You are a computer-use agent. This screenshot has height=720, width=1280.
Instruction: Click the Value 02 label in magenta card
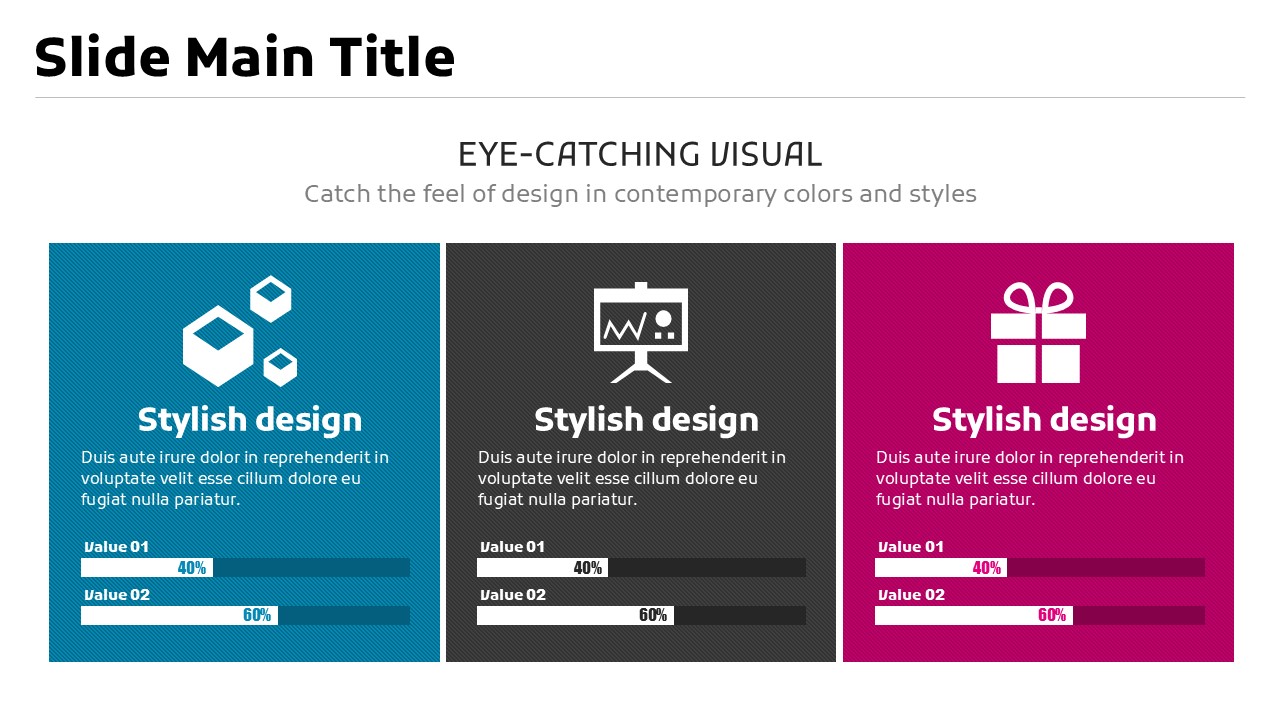click(911, 595)
